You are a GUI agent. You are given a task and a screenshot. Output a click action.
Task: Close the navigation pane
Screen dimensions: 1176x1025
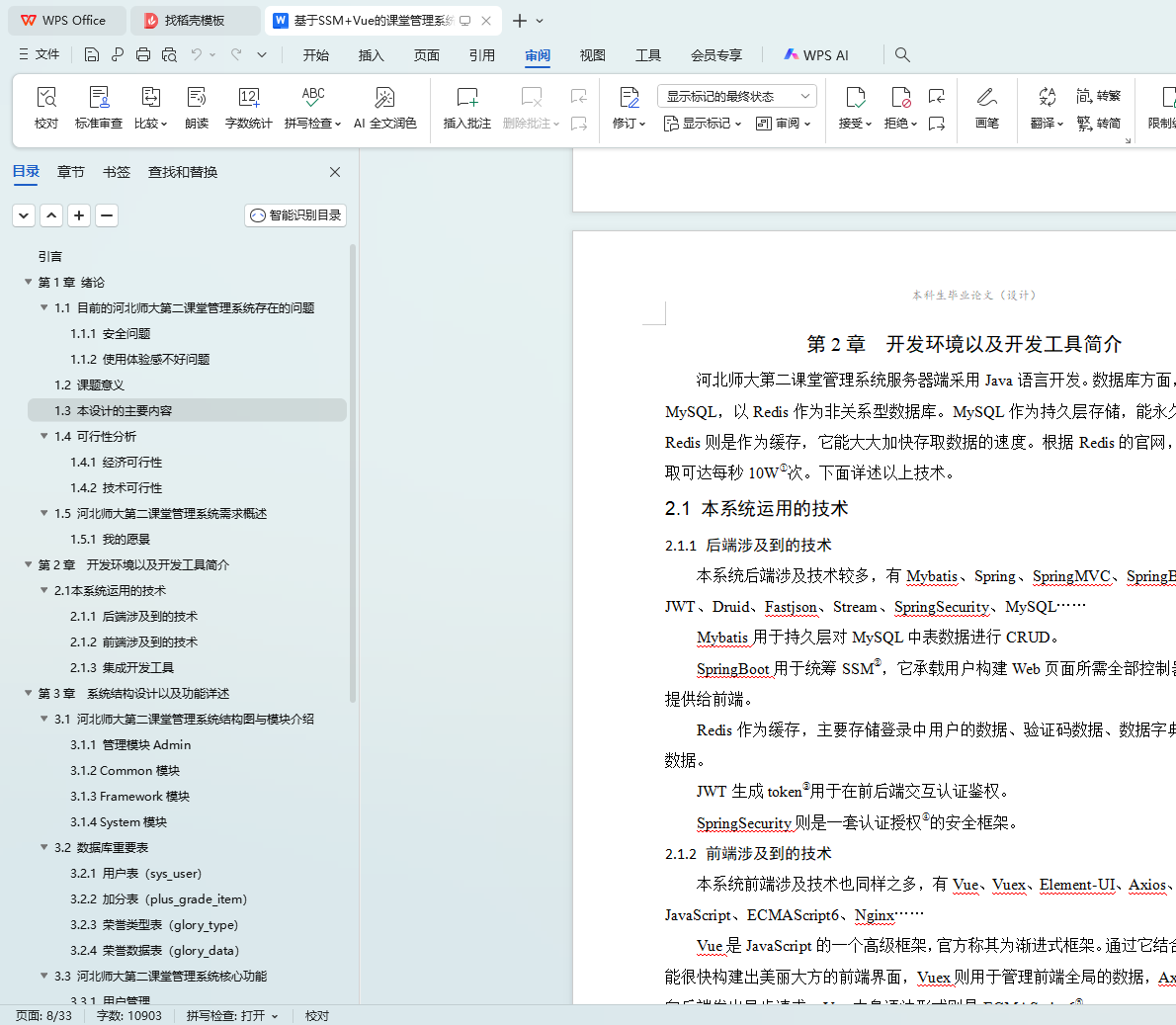[335, 172]
